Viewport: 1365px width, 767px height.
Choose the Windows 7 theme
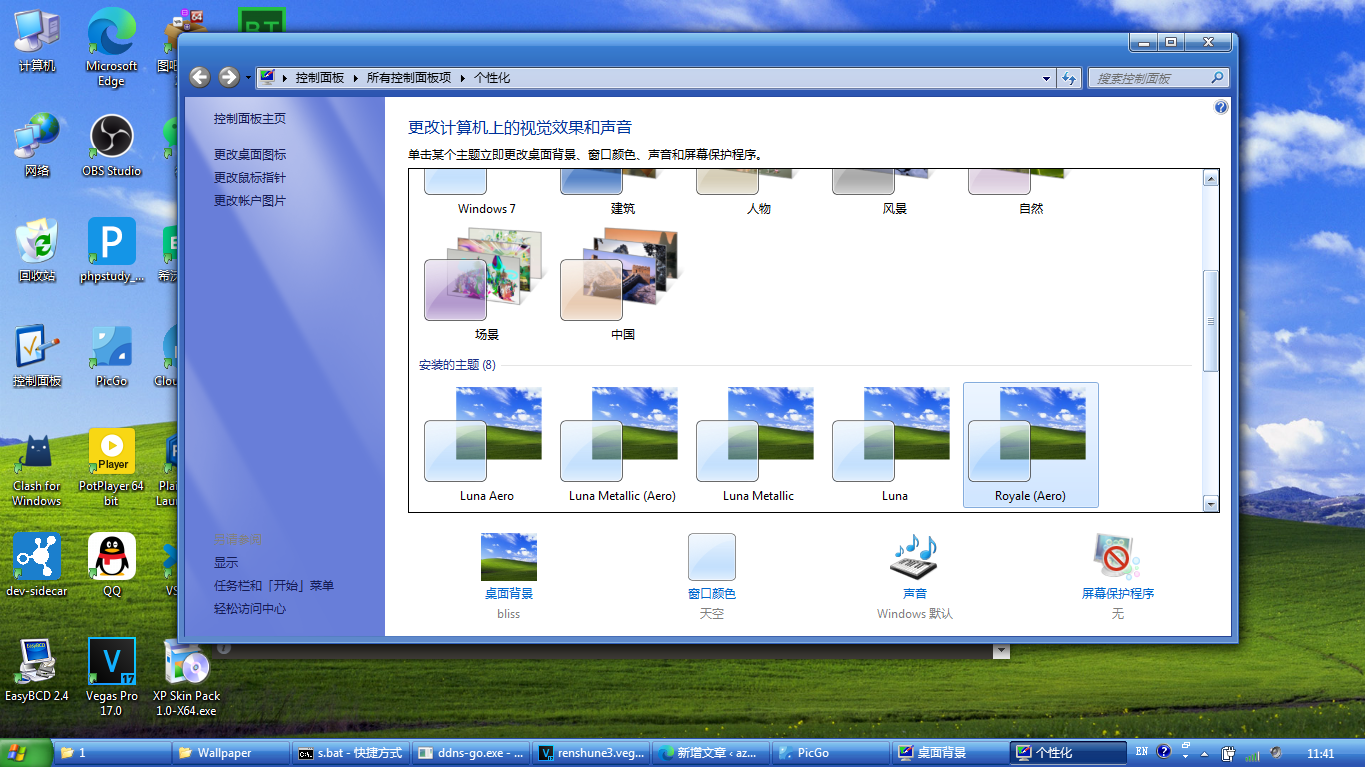pyautogui.click(x=486, y=194)
